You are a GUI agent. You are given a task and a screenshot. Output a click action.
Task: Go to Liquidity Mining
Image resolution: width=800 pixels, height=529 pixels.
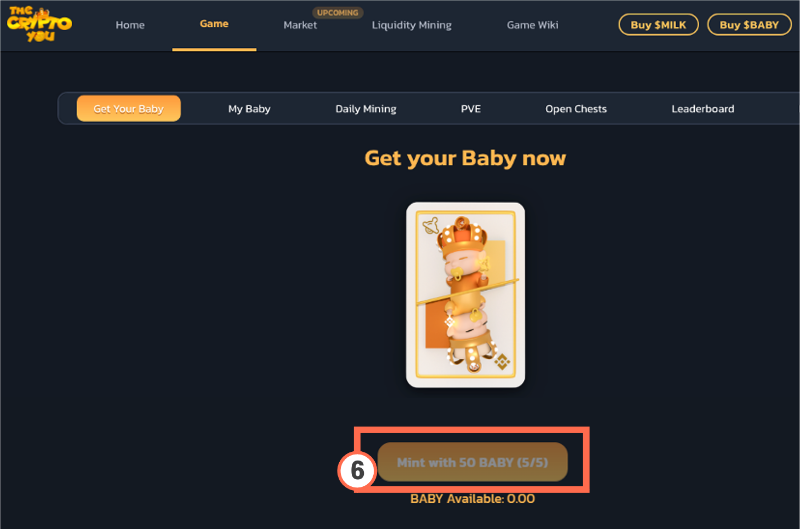pos(412,25)
